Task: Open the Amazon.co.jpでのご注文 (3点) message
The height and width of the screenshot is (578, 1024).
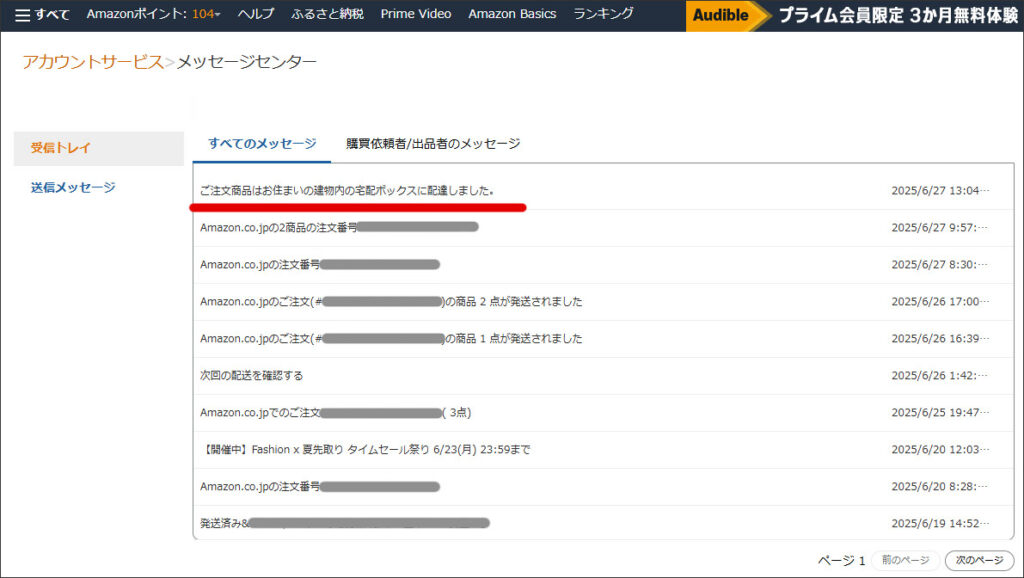Action: click(x=603, y=413)
